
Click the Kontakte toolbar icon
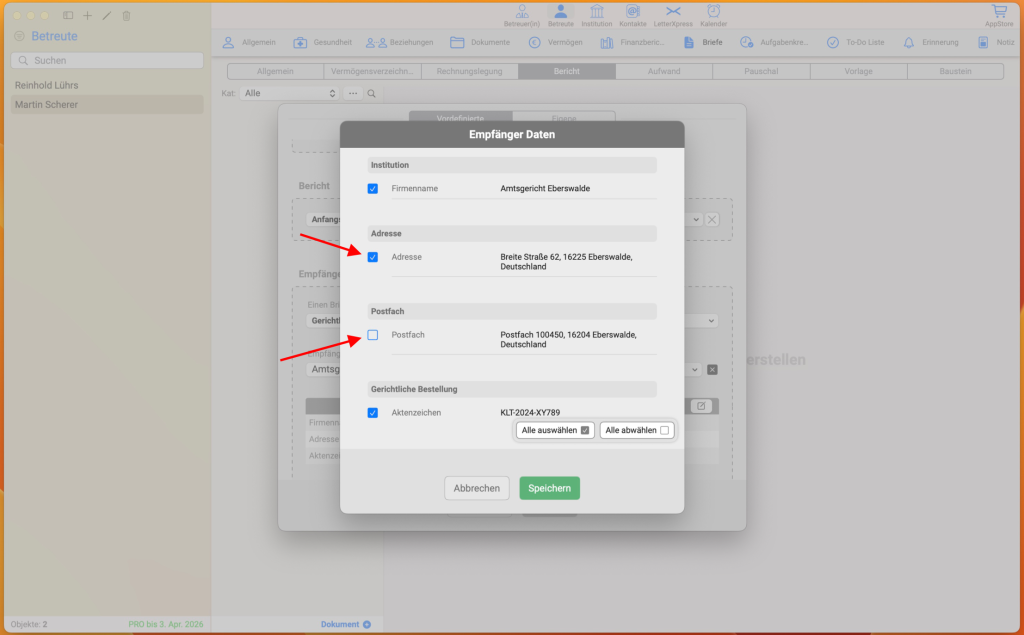[632, 12]
